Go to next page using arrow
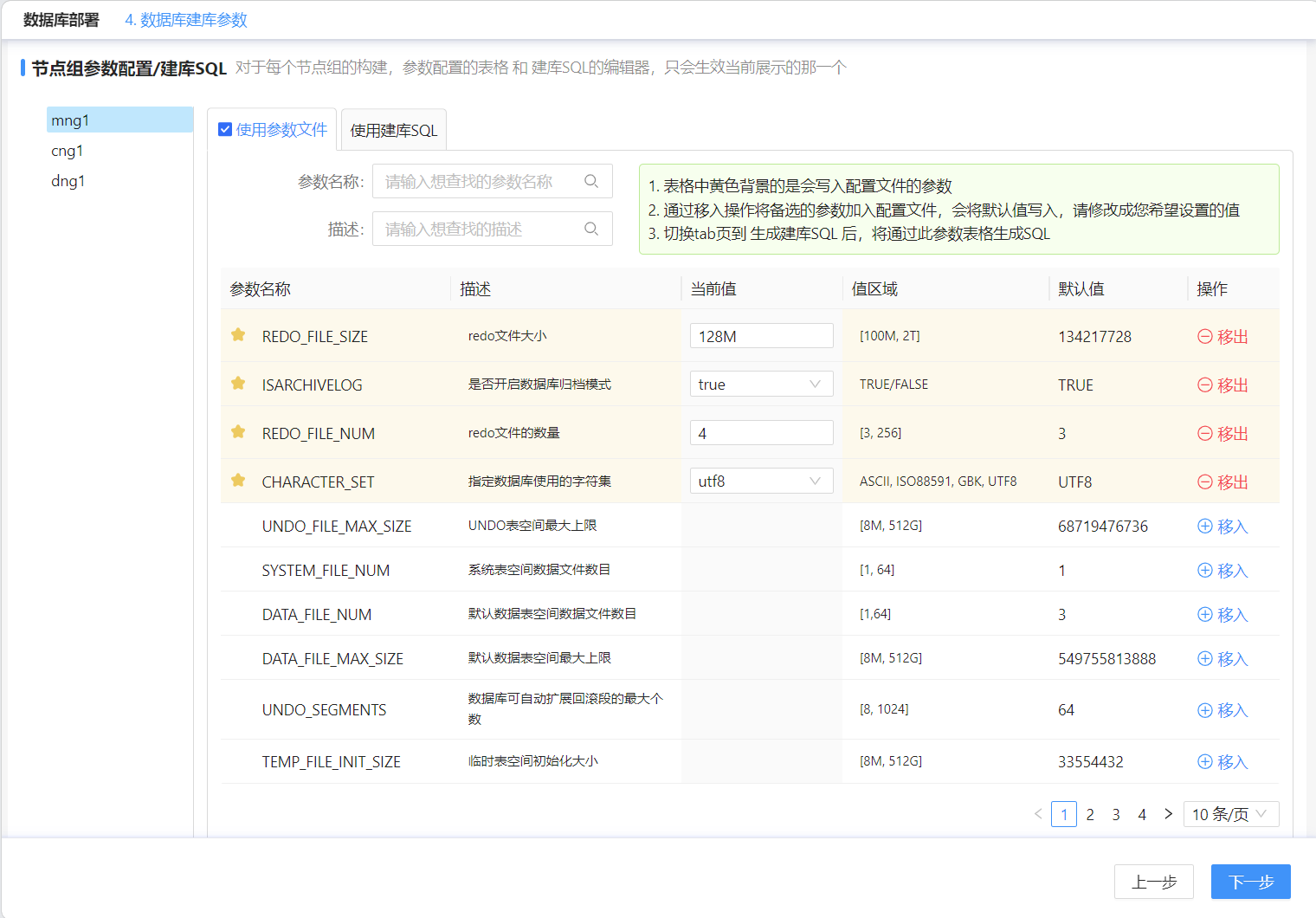 (x=1168, y=814)
